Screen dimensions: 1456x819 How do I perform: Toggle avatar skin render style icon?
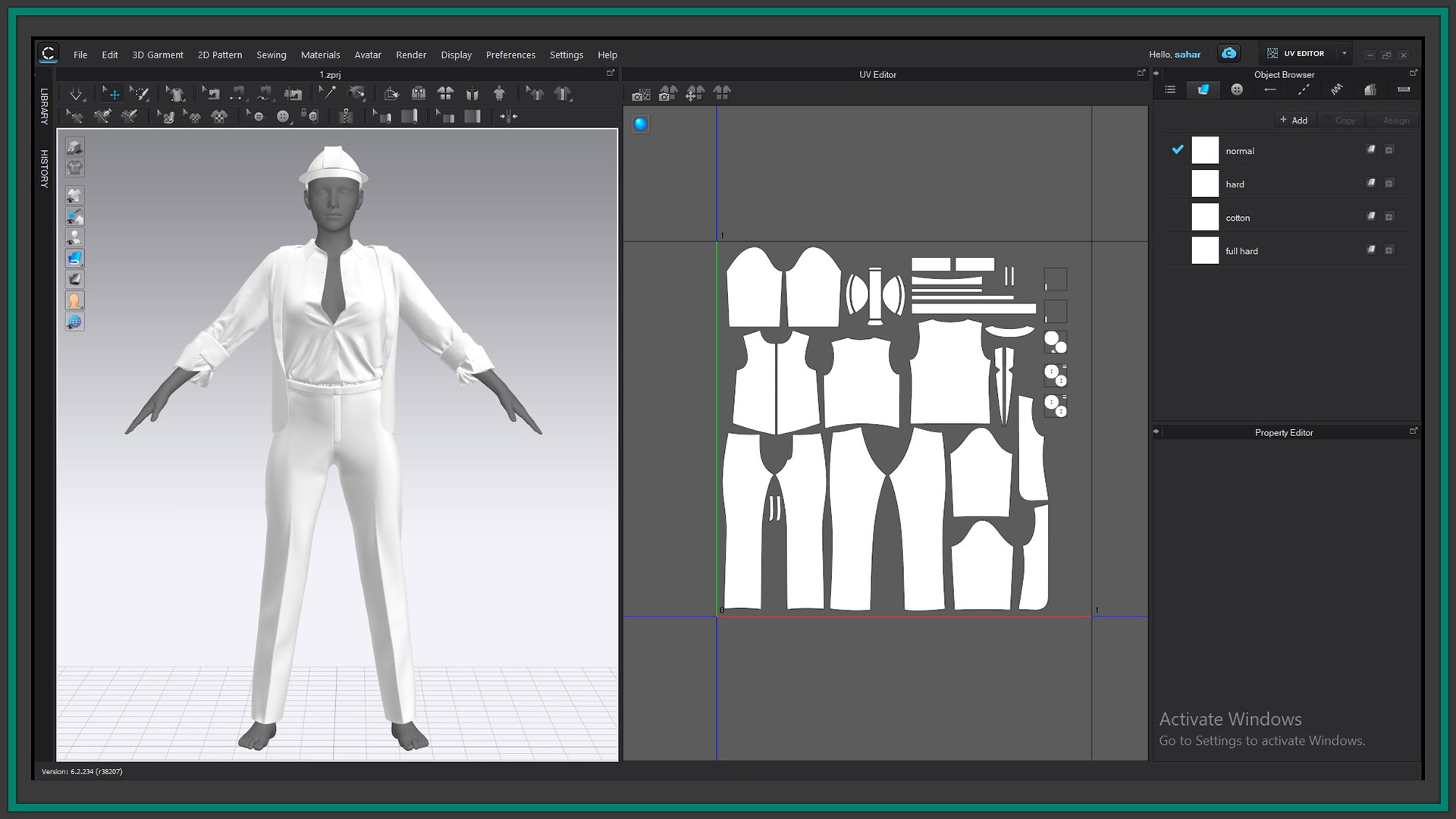74,301
